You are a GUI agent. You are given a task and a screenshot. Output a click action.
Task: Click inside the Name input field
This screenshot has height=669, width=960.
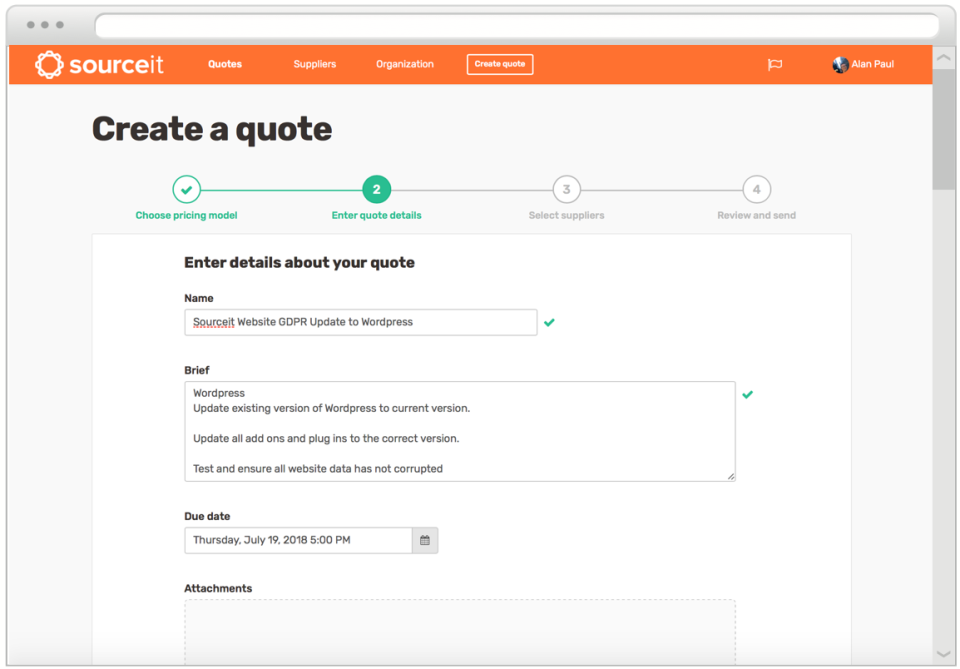click(x=360, y=322)
